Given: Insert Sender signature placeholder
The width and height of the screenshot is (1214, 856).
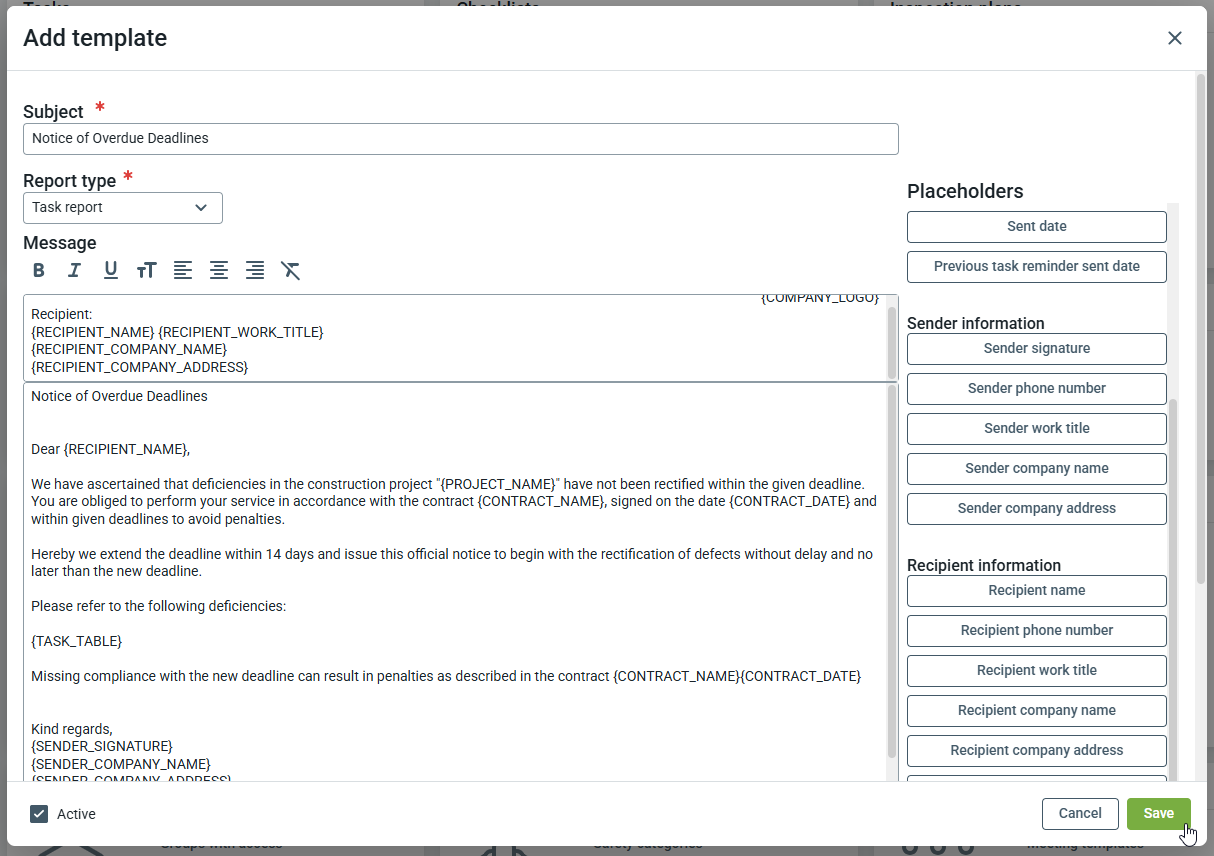Looking at the screenshot, I should coord(1036,349).
